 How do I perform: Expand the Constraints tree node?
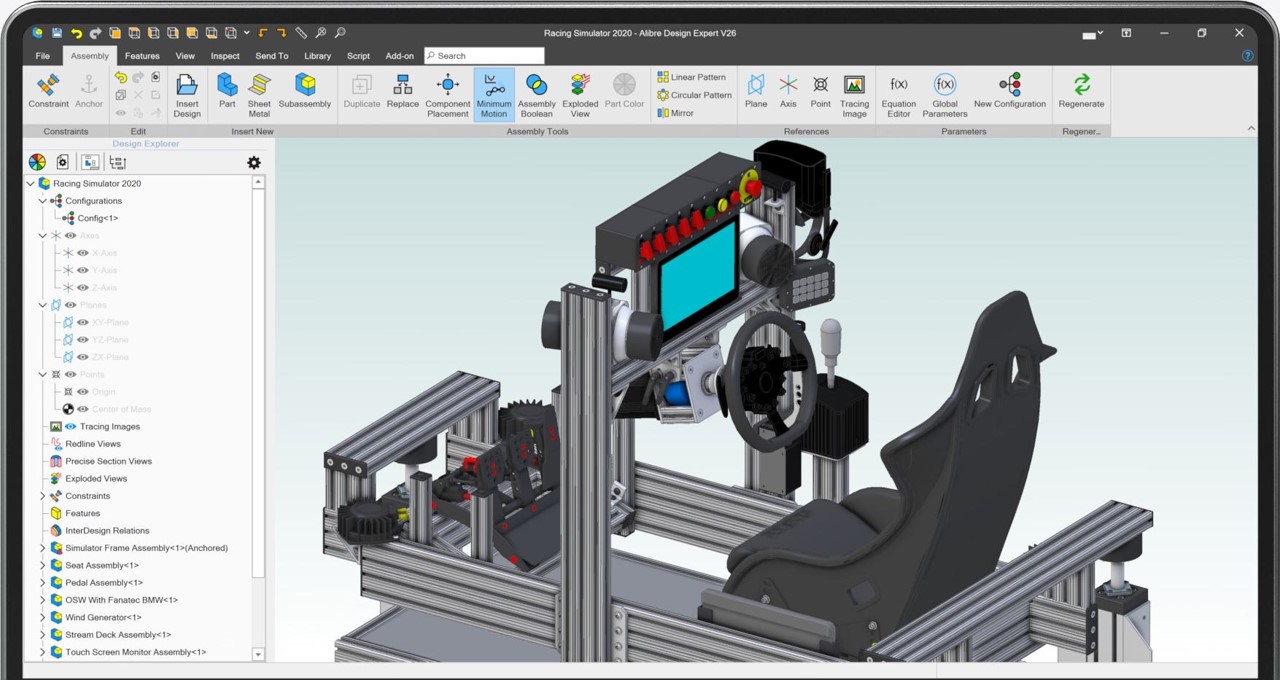click(43, 496)
